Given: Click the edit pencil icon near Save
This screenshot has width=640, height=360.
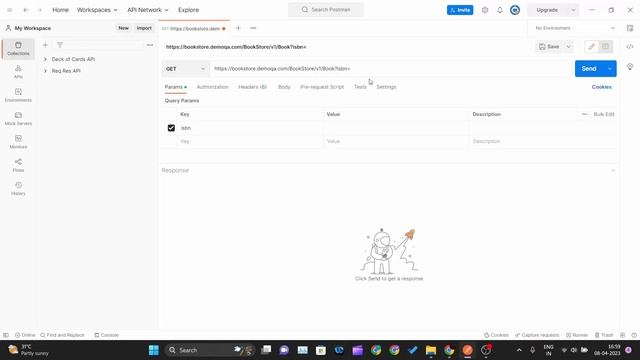Looking at the screenshot, I should click(x=591, y=47).
